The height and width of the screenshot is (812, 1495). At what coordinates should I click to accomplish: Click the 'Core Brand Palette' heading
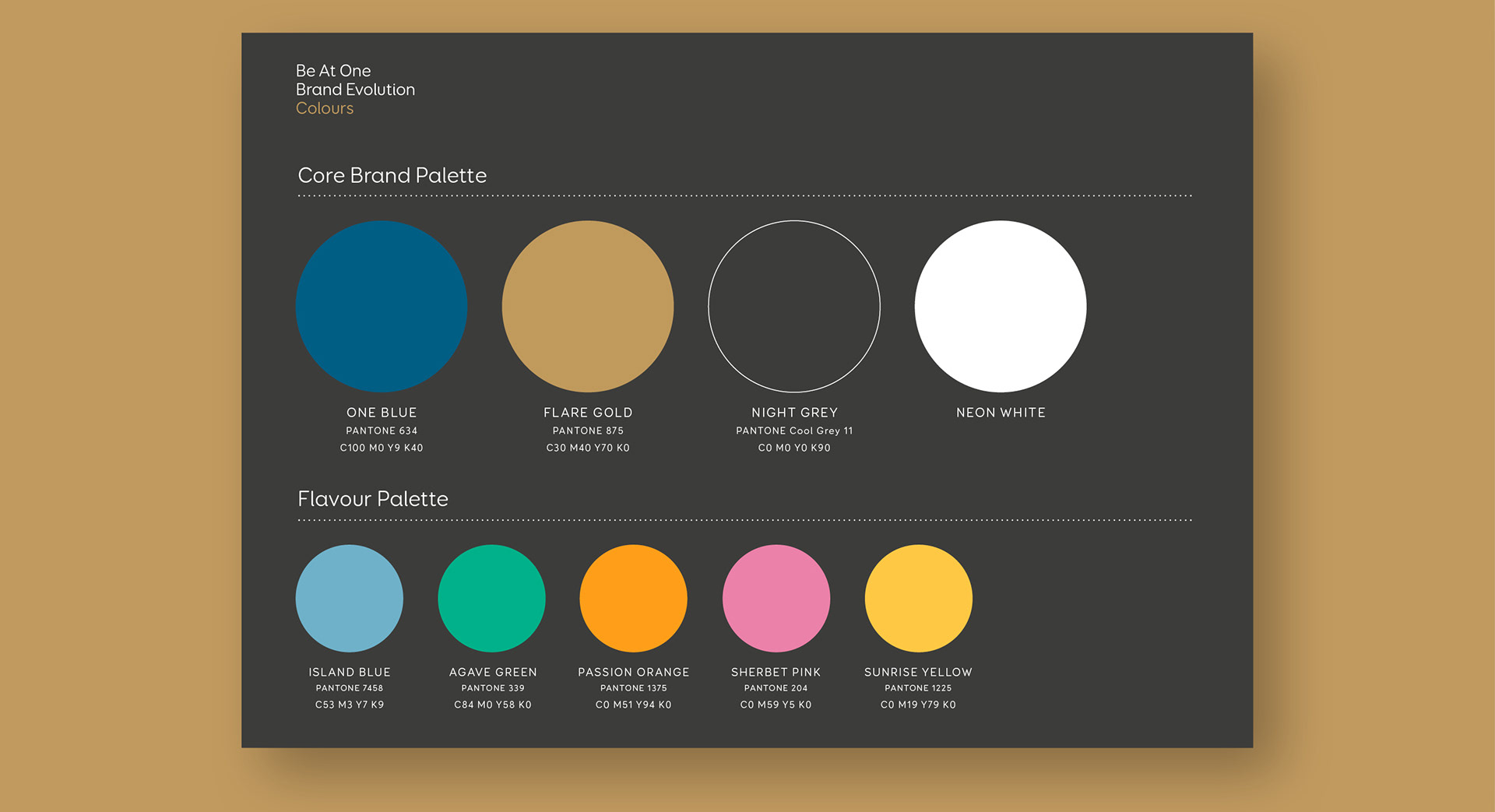[x=392, y=175]
